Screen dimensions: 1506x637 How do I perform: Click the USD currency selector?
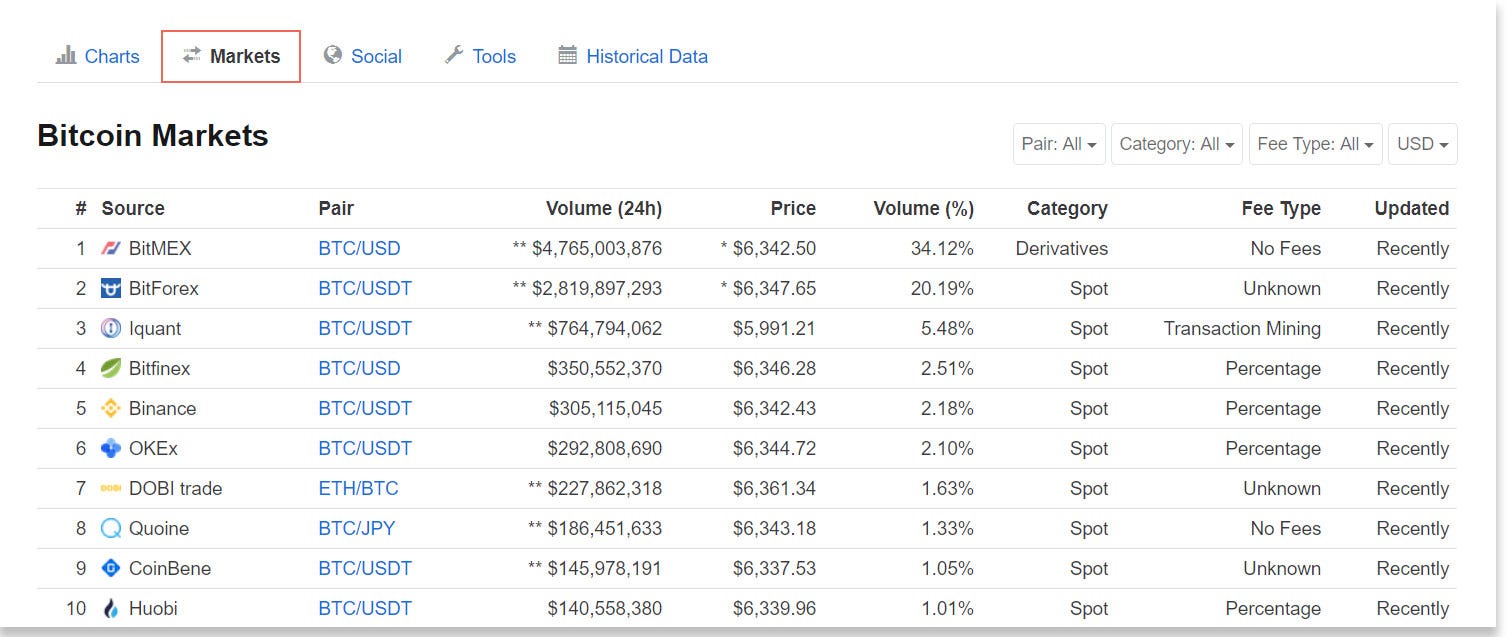click(1421, 144)
